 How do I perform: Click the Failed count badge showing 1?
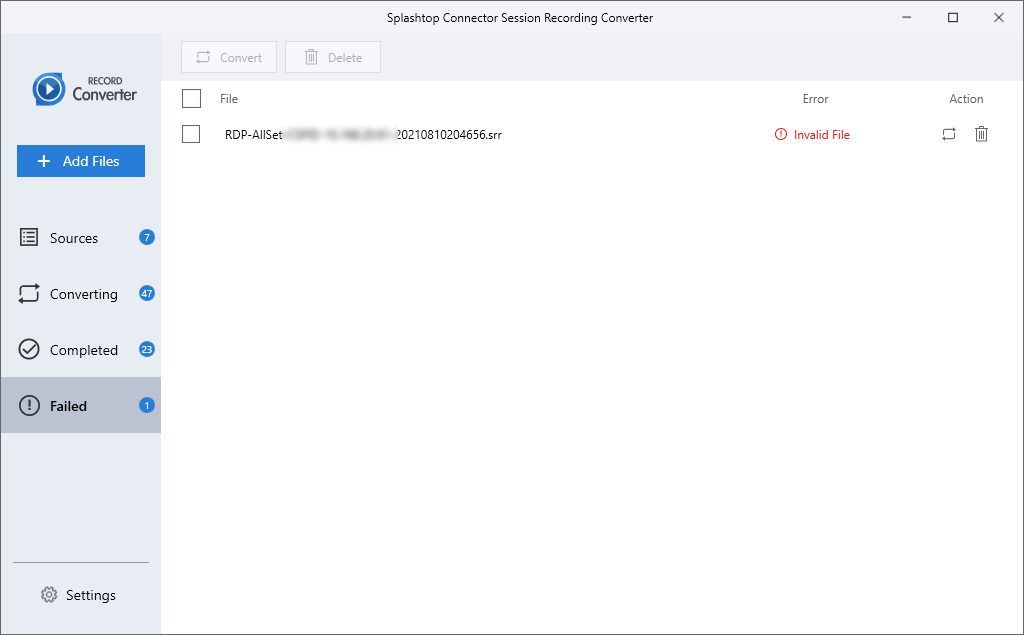point(147,406)
